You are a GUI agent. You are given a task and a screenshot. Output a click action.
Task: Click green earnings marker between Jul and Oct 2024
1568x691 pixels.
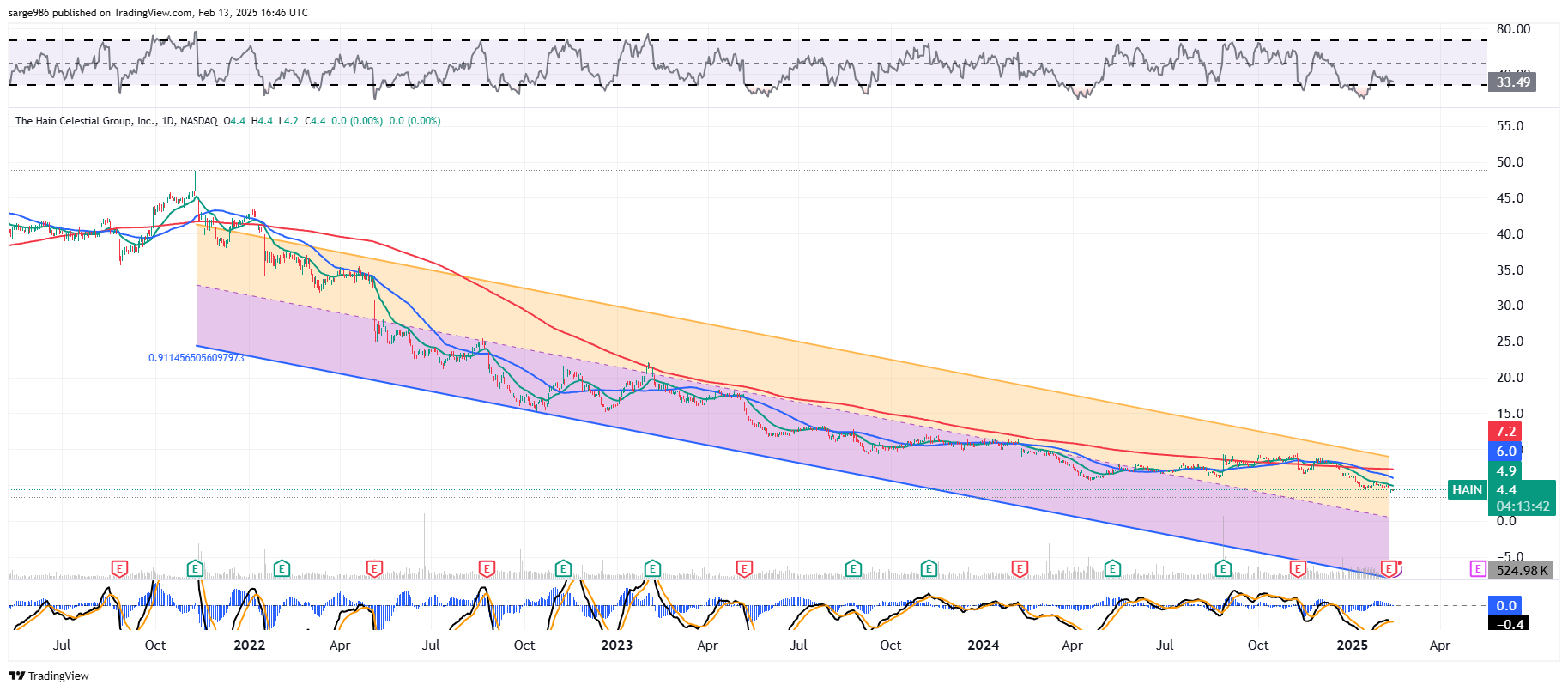(x=1223, y=568)
